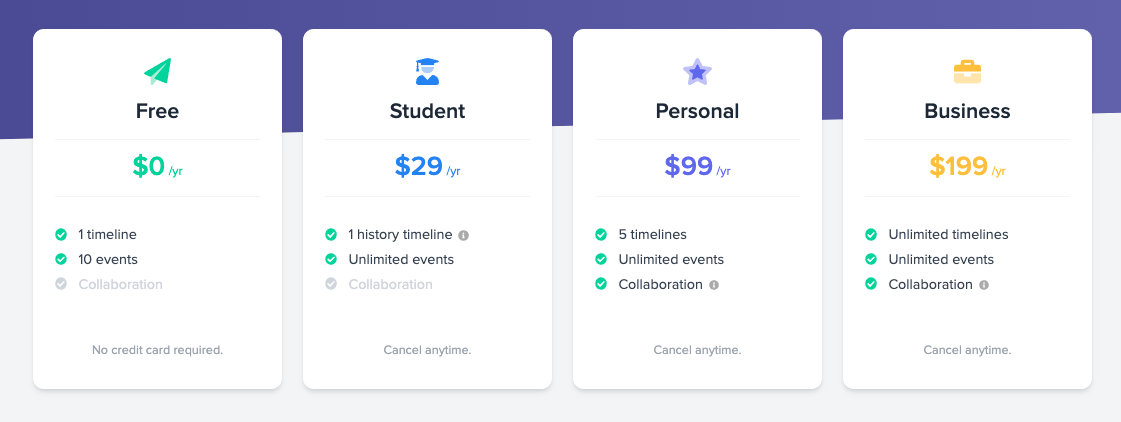The width and height of the screenshot is (1121, 422).
Task: Click the yellow briefcase Business icon
Action: [x=967, y=71]
